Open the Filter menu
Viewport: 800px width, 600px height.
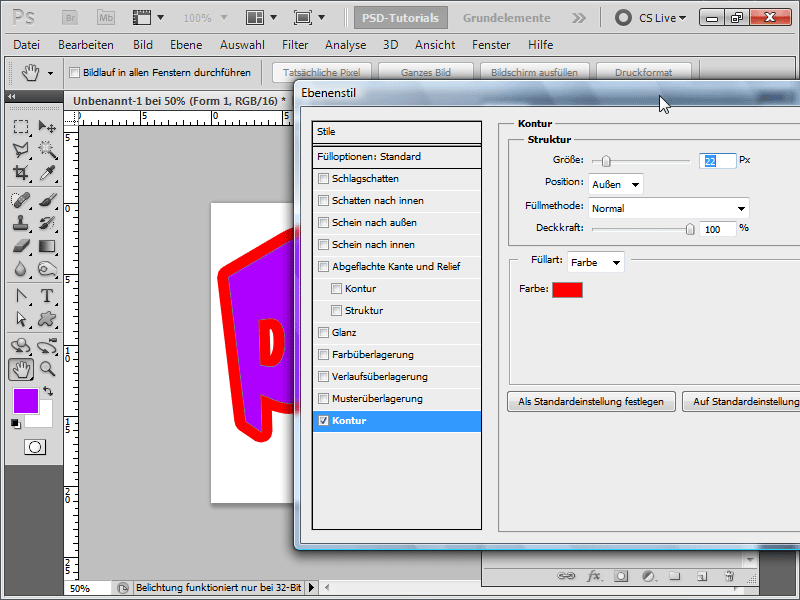coord(295,45)
